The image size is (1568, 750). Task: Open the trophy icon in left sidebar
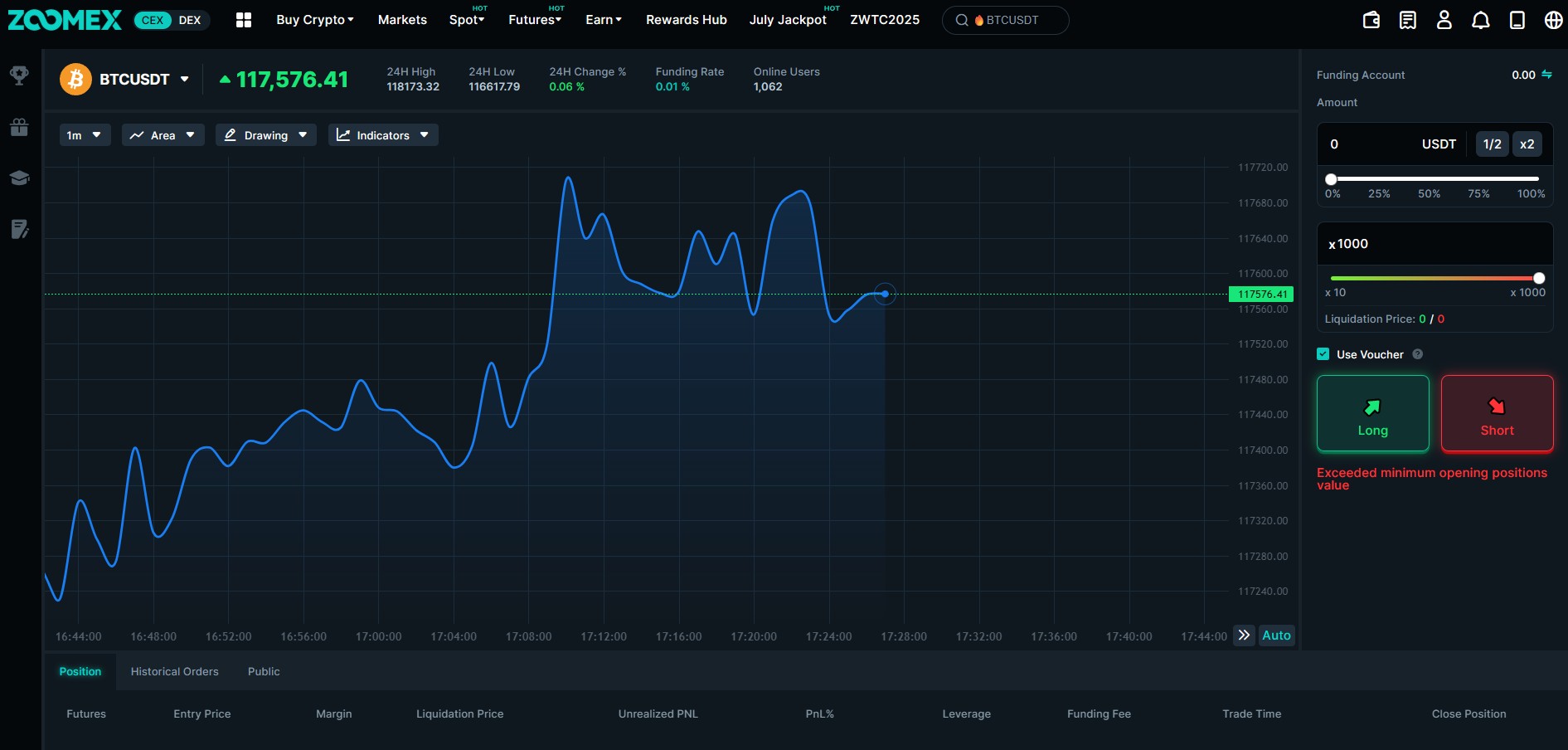[19, 75]
